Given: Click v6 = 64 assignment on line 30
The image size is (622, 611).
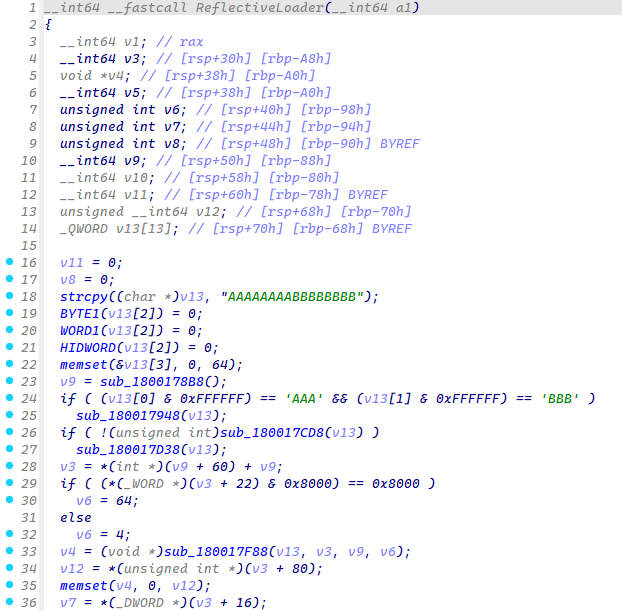Looking at the screenshot, I should (107, 501).
